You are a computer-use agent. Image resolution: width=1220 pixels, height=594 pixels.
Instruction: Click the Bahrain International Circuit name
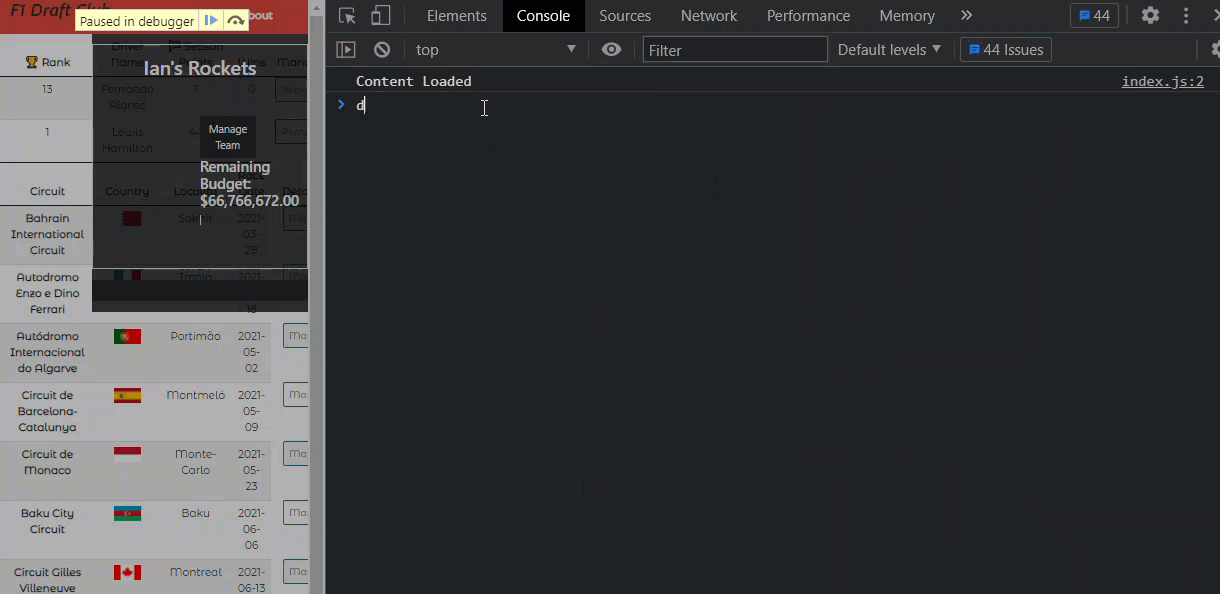[x=47, y=234]
